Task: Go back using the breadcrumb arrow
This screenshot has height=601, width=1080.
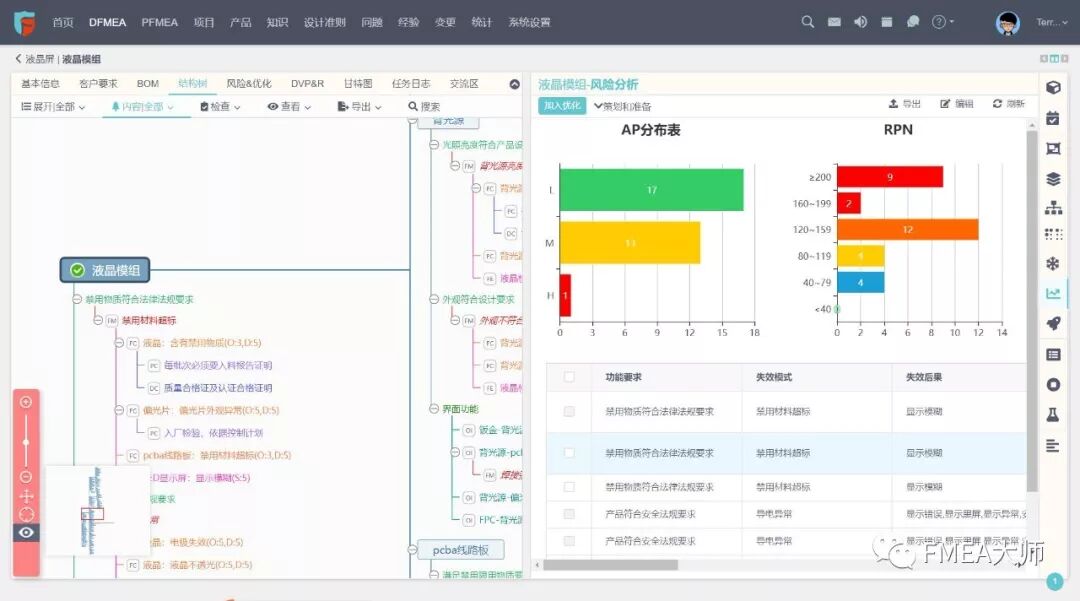Action: click(18, 59)
